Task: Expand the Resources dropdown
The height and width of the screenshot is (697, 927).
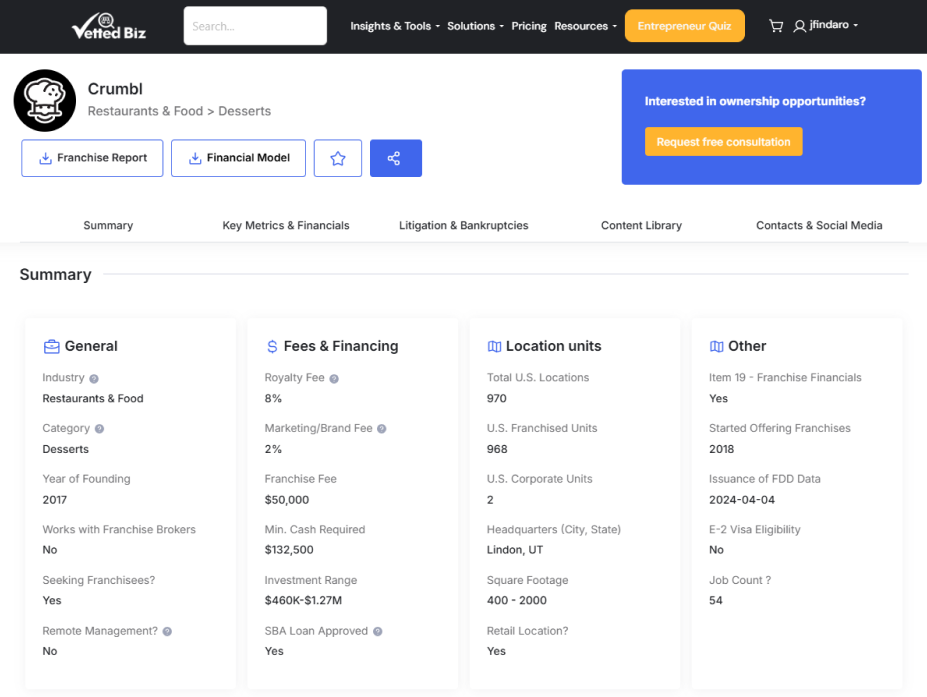Action: point(585,26)
